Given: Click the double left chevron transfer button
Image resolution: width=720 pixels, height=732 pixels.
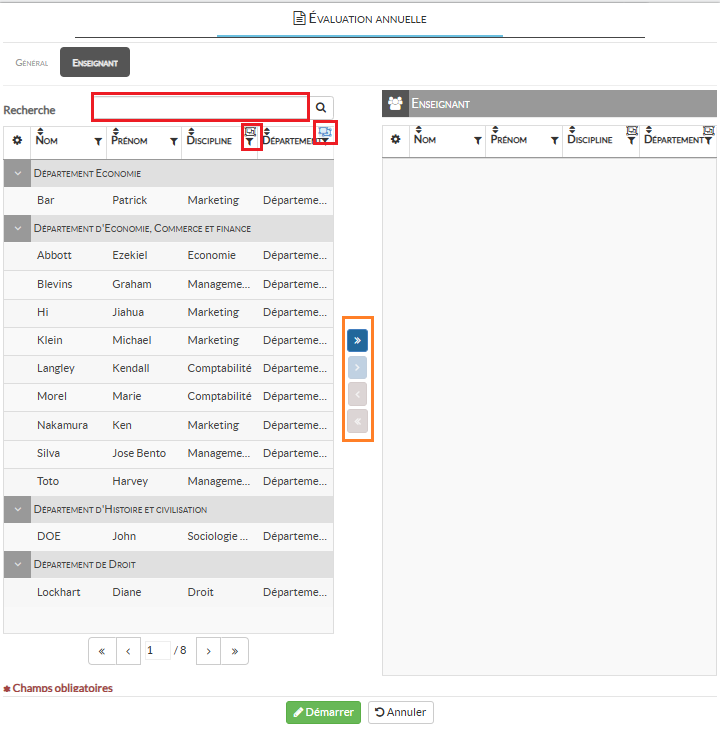Looking at the screenshot, I should pyautogui.click(x=357, y=421).
